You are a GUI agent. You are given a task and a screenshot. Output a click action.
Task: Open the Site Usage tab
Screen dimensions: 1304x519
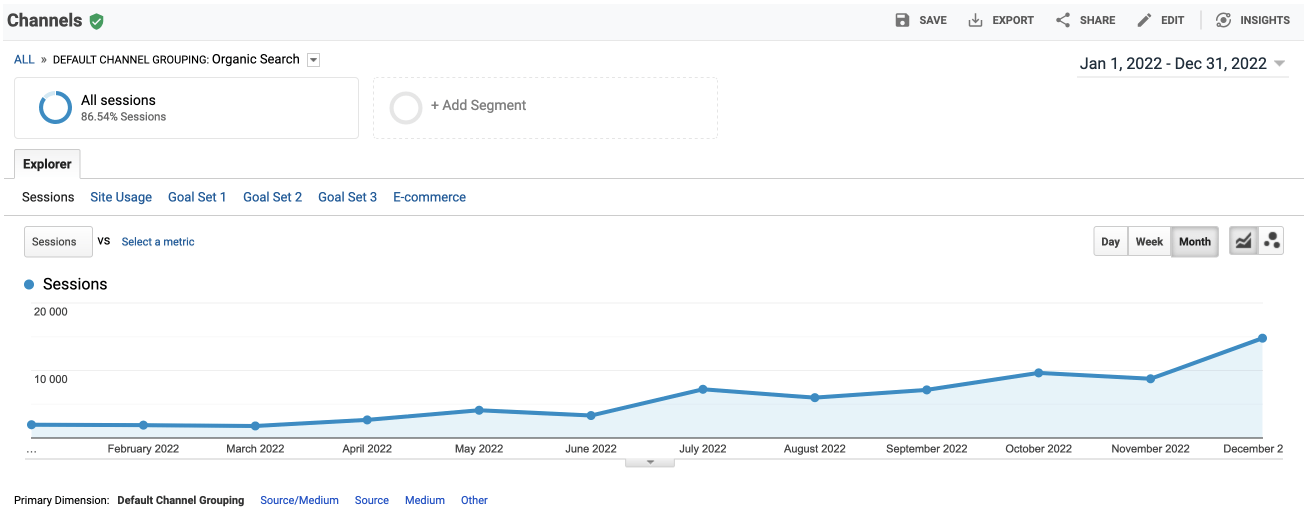pyautogui.click(x=121, y=197)
